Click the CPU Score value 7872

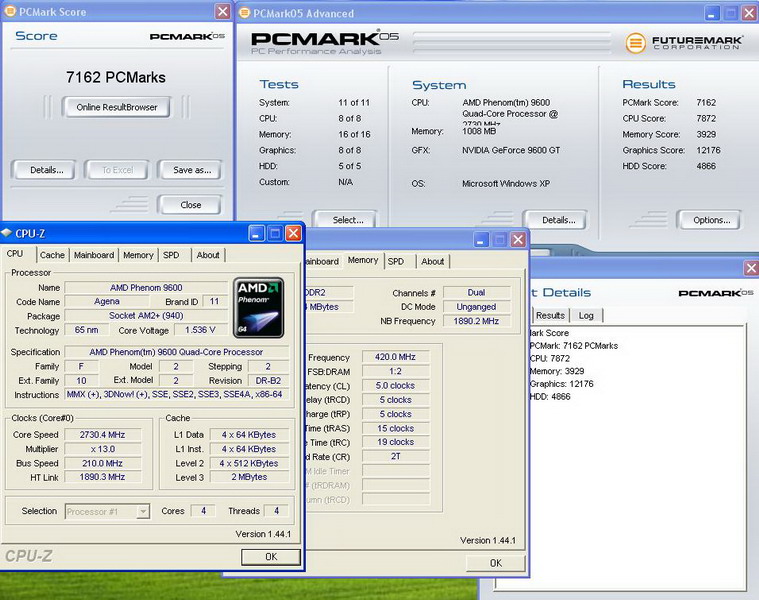point(706,118)
